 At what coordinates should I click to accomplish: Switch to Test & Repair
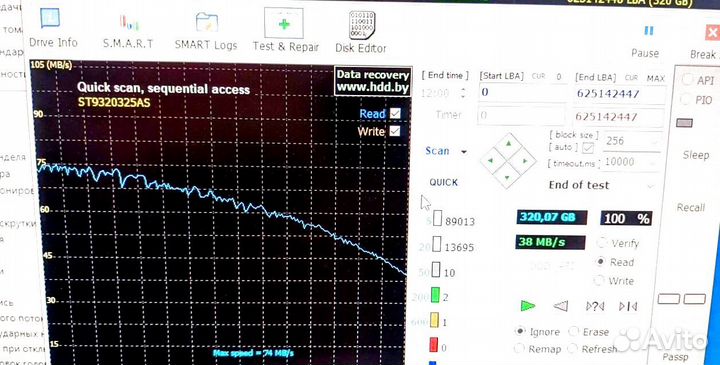click(285, 30)
